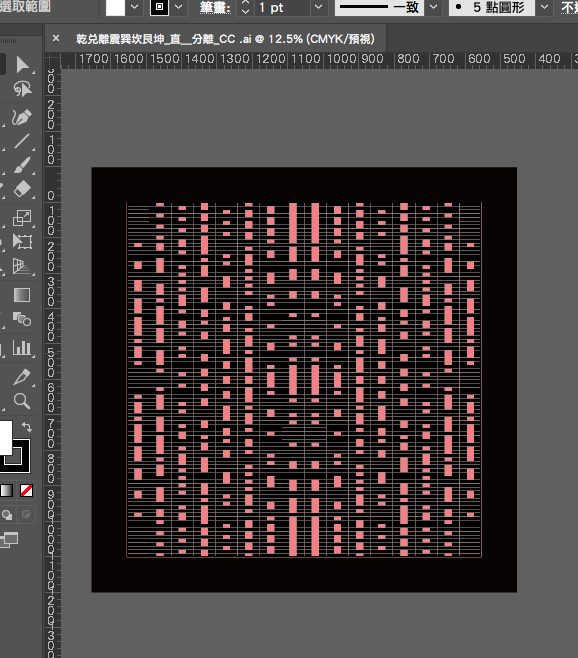Select the Gradient tool
The image size is (578, 658).
(22, 295)
